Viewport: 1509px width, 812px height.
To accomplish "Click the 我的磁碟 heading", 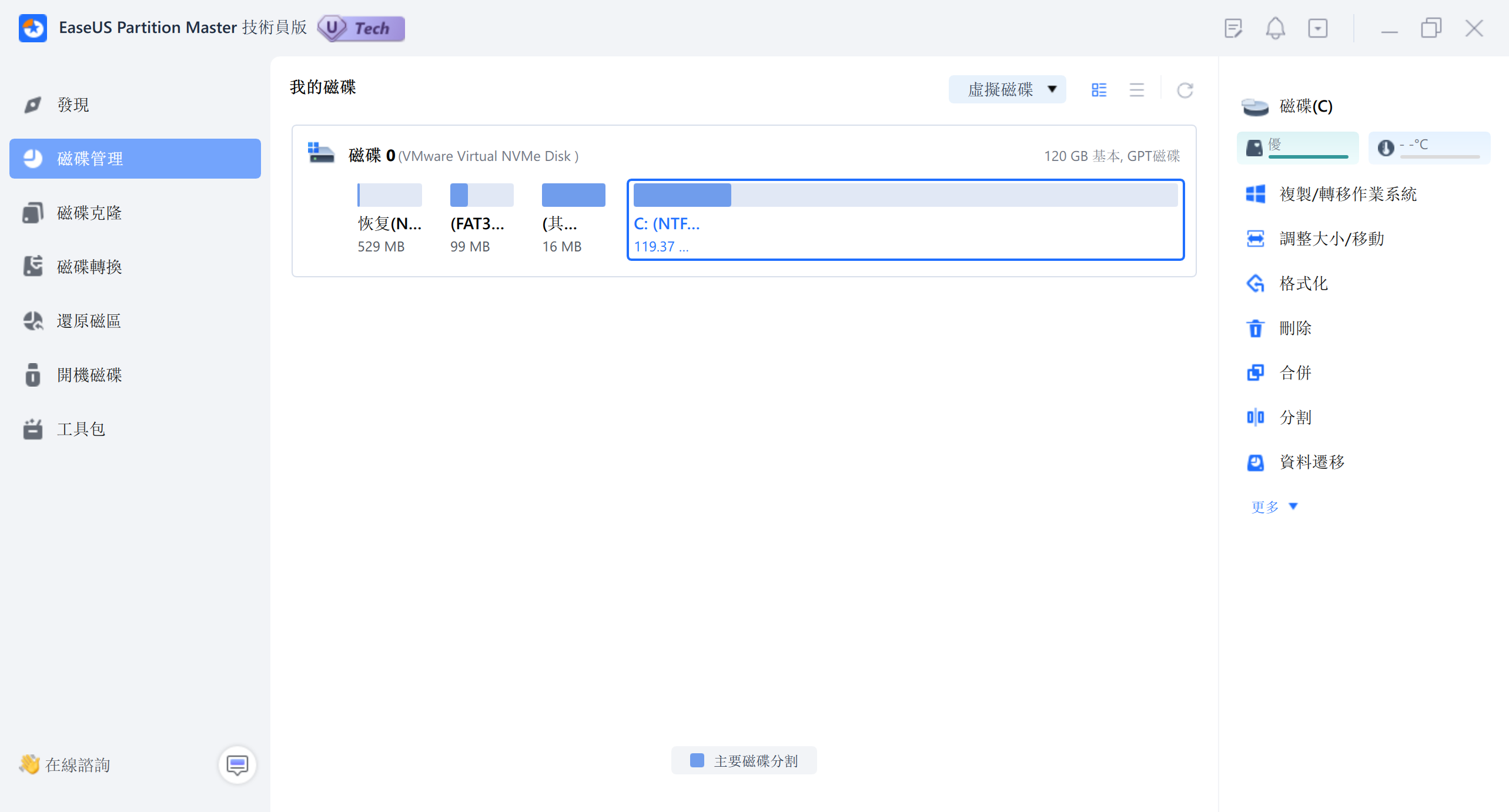I will coord(323,87).
